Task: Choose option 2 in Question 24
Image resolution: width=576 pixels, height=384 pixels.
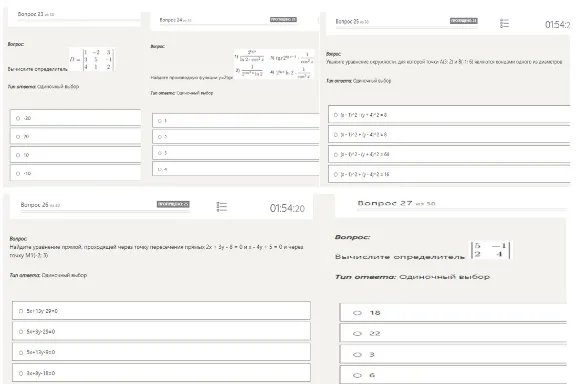Action: pos(235,137)
